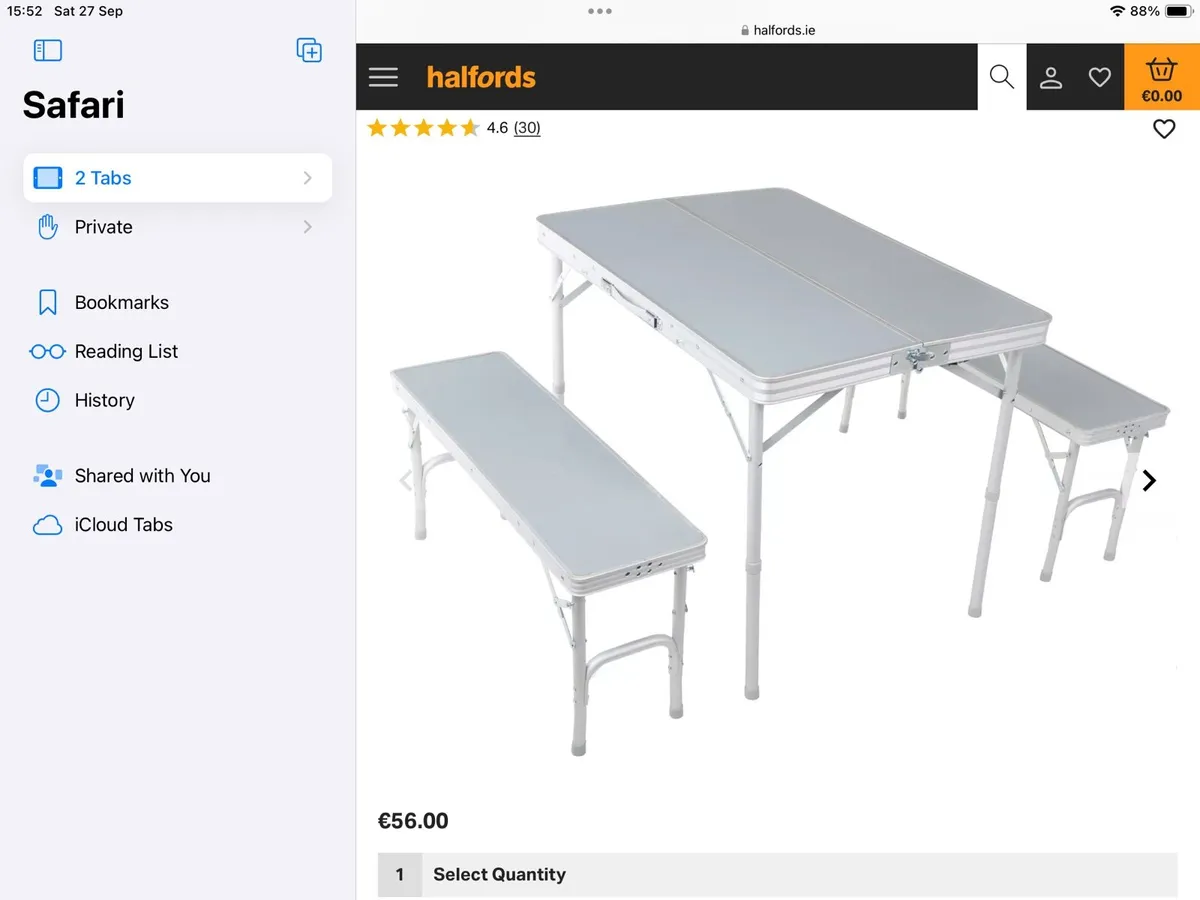Open the wishlist heart in header

pos(1099,77)
